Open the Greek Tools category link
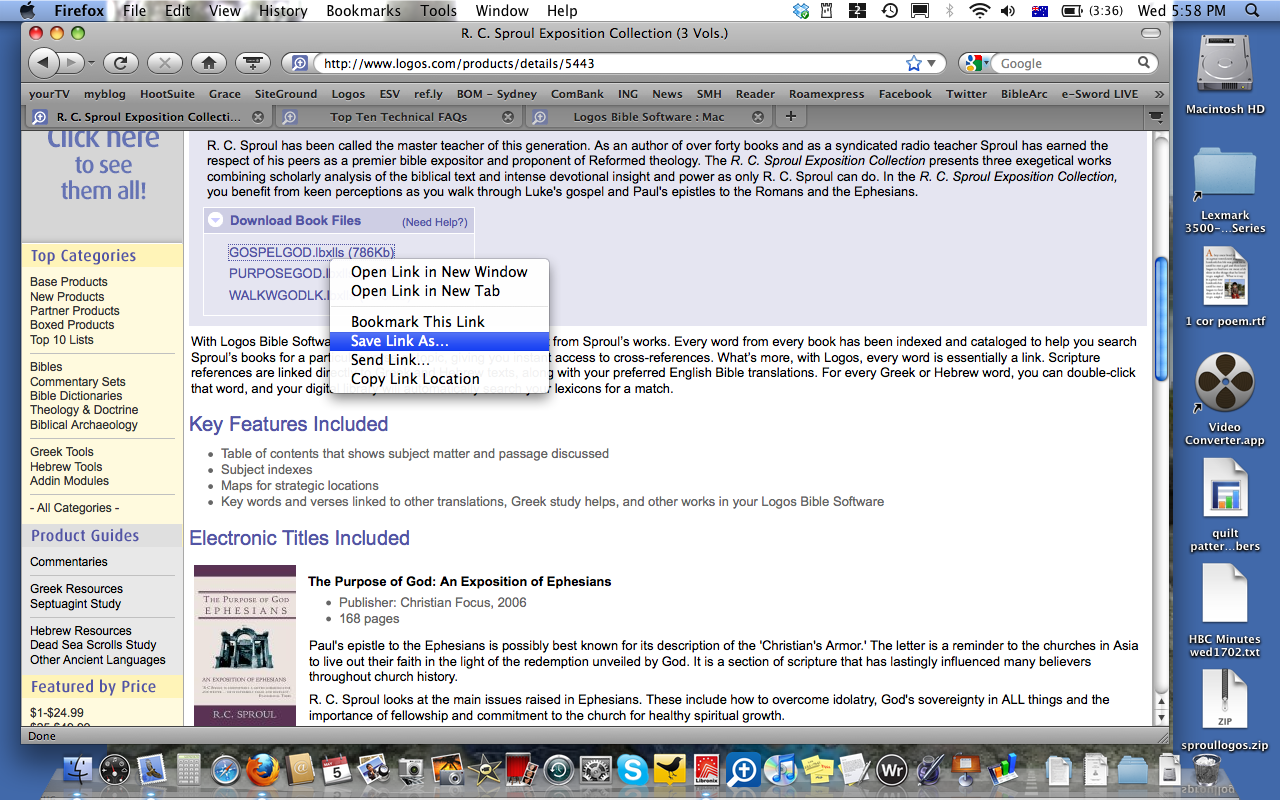Screen dimensions: 1280x800 [62, 452]
